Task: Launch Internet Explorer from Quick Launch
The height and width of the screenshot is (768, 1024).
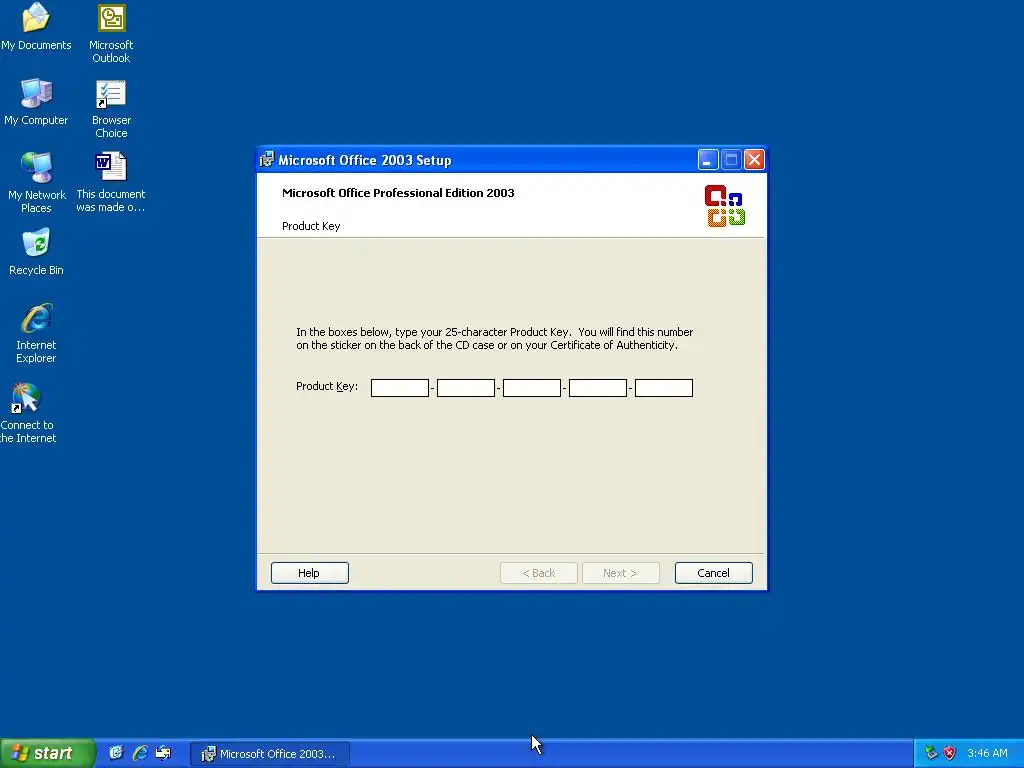Action: 140,753
